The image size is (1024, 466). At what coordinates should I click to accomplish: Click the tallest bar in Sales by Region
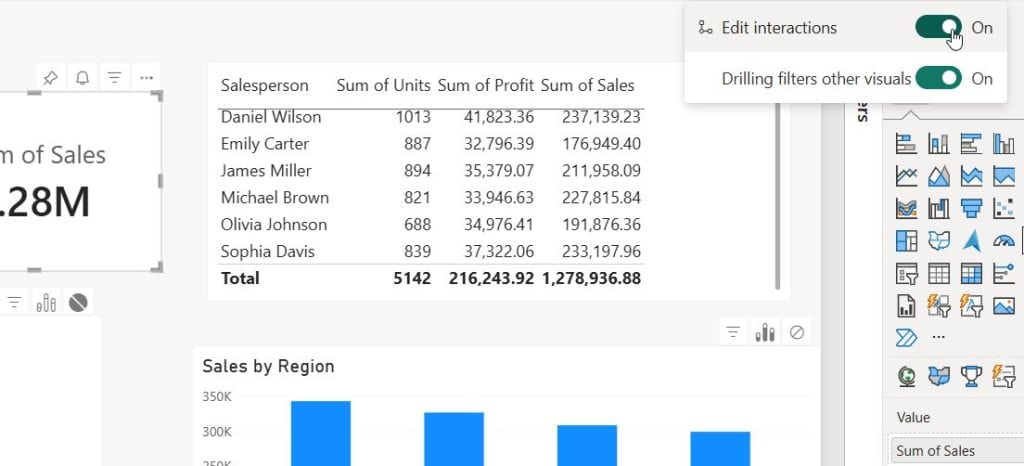pyautogui.click(x=321, y=433)
